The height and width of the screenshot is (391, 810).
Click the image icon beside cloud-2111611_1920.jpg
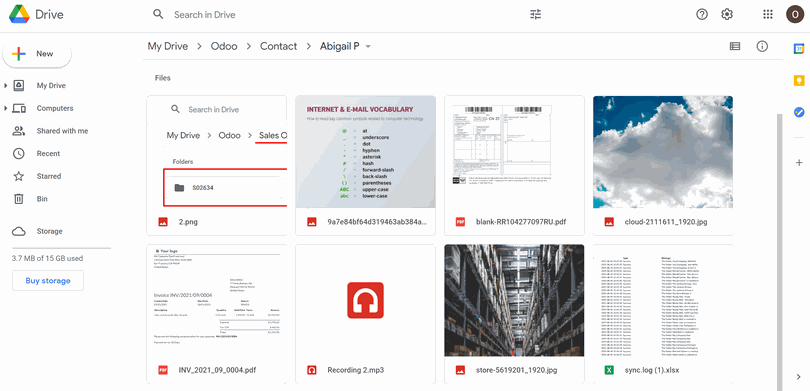pos(609,222)
